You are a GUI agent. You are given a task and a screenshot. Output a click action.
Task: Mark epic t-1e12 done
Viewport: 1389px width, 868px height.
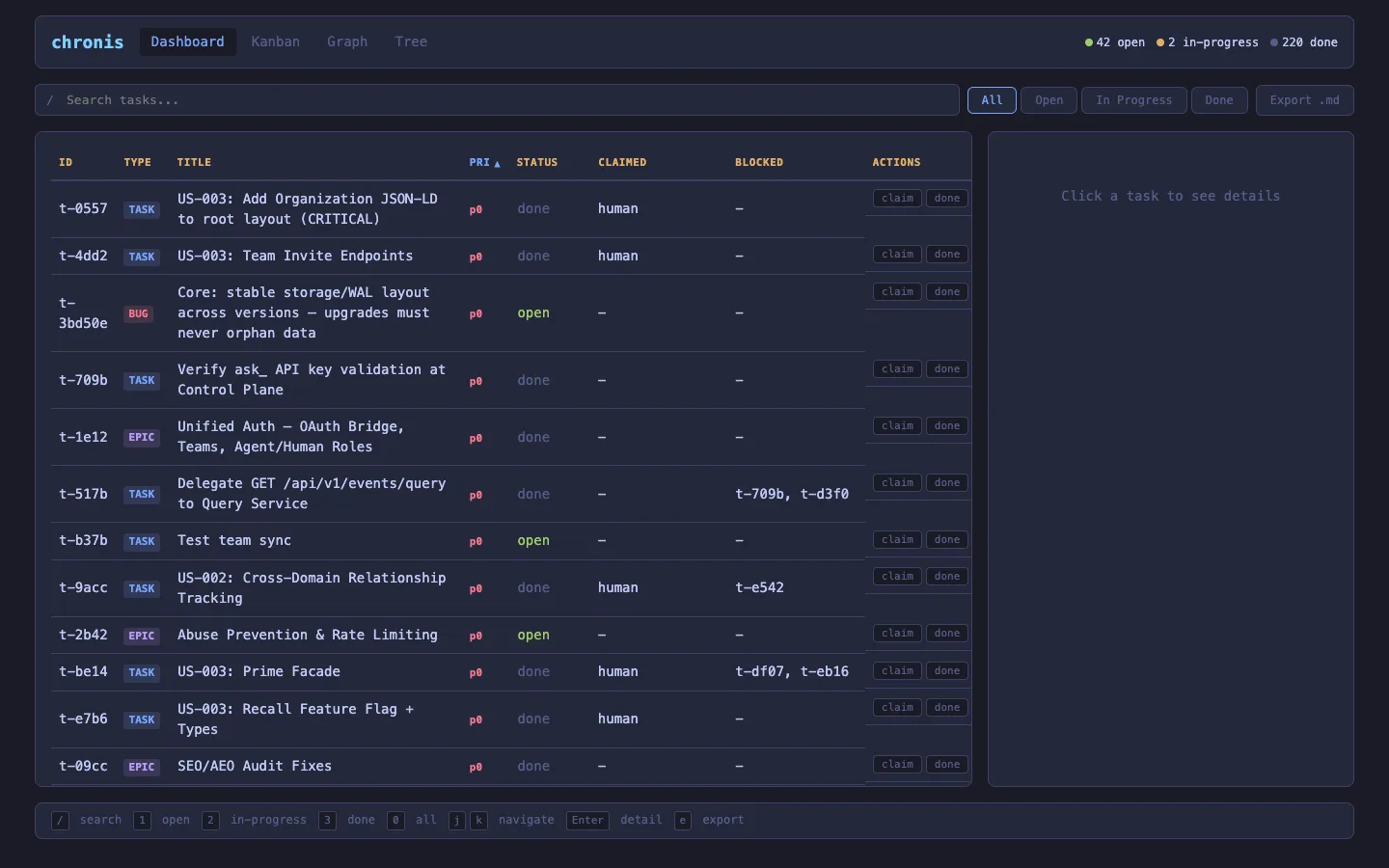point(947,426)
